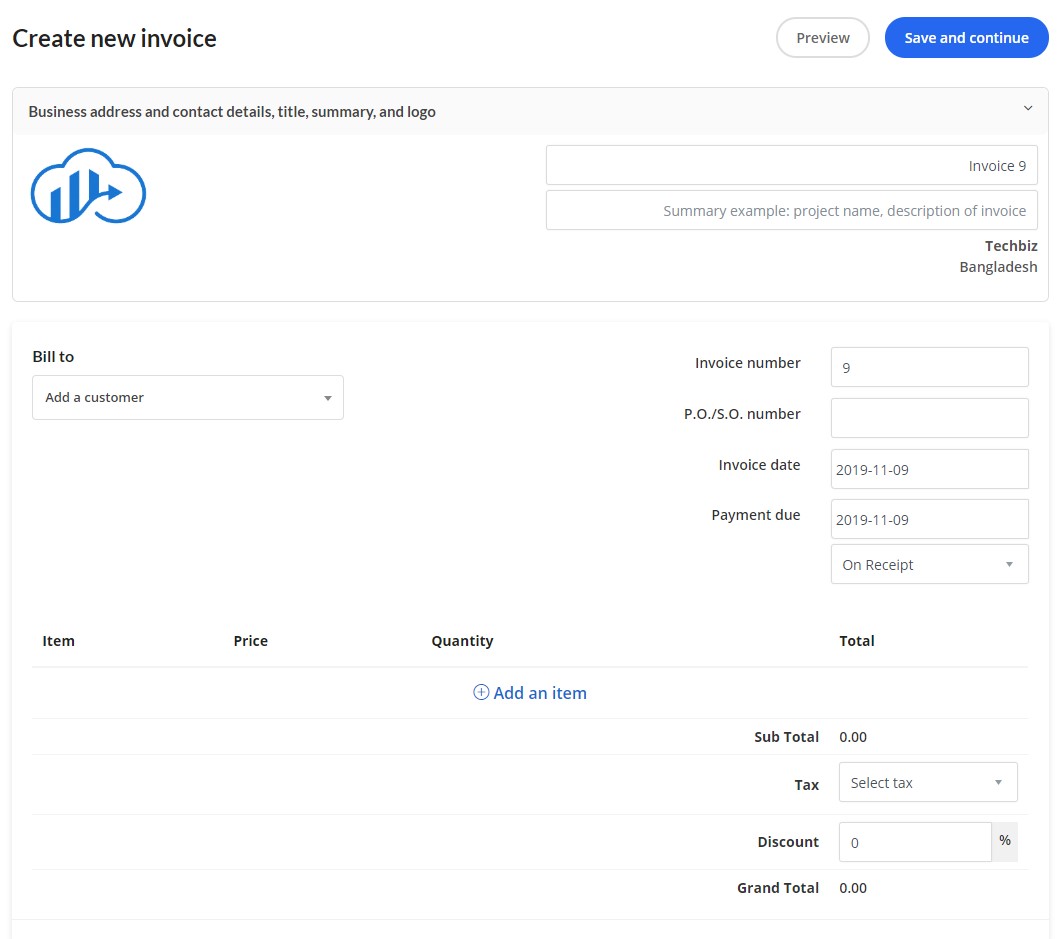Screen dimensions: 1060x939
Task: Open the Add a customer dropdown
Action: click(187, 397)
